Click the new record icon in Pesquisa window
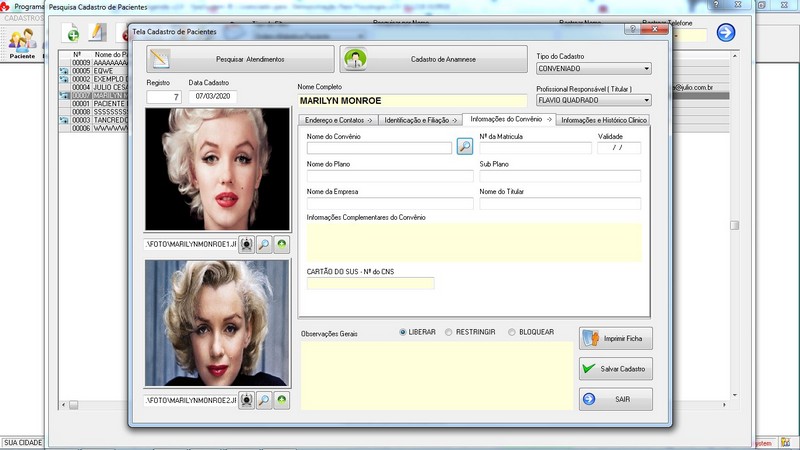800x450 pixels. [71, 32]
